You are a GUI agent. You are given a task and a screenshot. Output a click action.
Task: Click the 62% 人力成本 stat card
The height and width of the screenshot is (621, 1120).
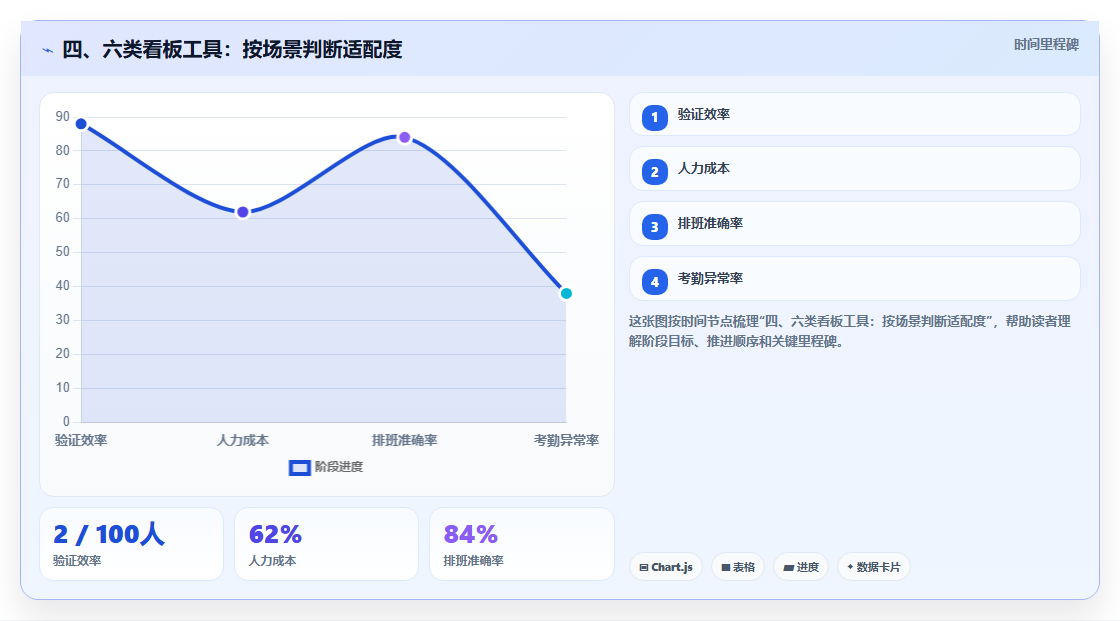pos(326,544)
